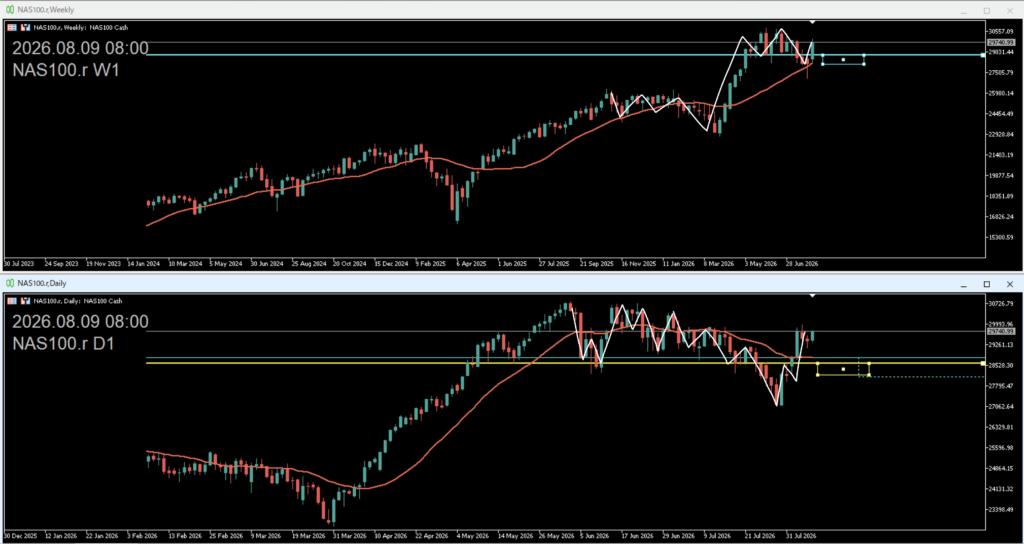The image size is (1024, 544).
Task: Click the 15300.59 price label on Weekly scale
Action: click(1000, 237)
